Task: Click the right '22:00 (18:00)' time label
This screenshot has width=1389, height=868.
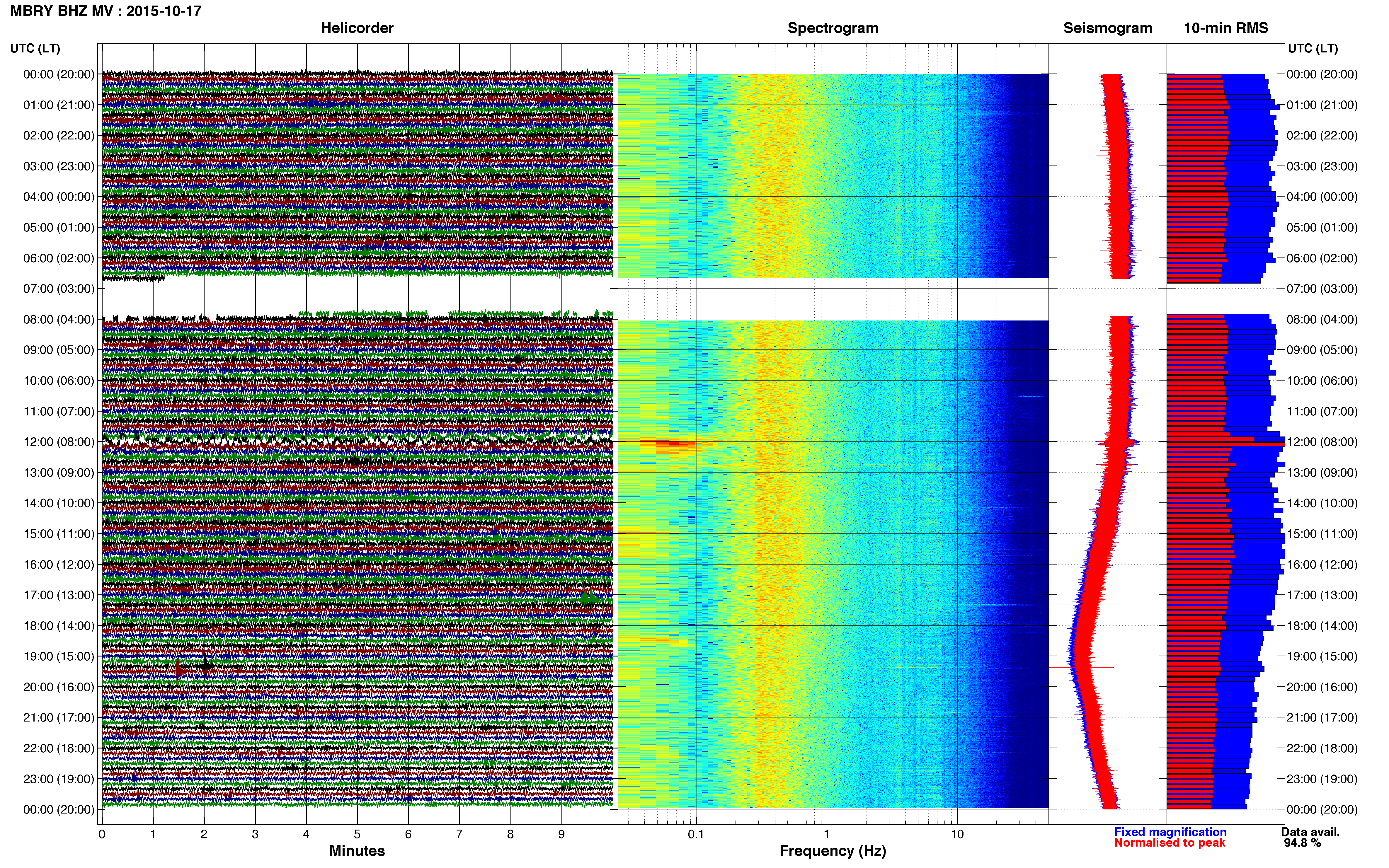Action: [x=1322, y=748]
